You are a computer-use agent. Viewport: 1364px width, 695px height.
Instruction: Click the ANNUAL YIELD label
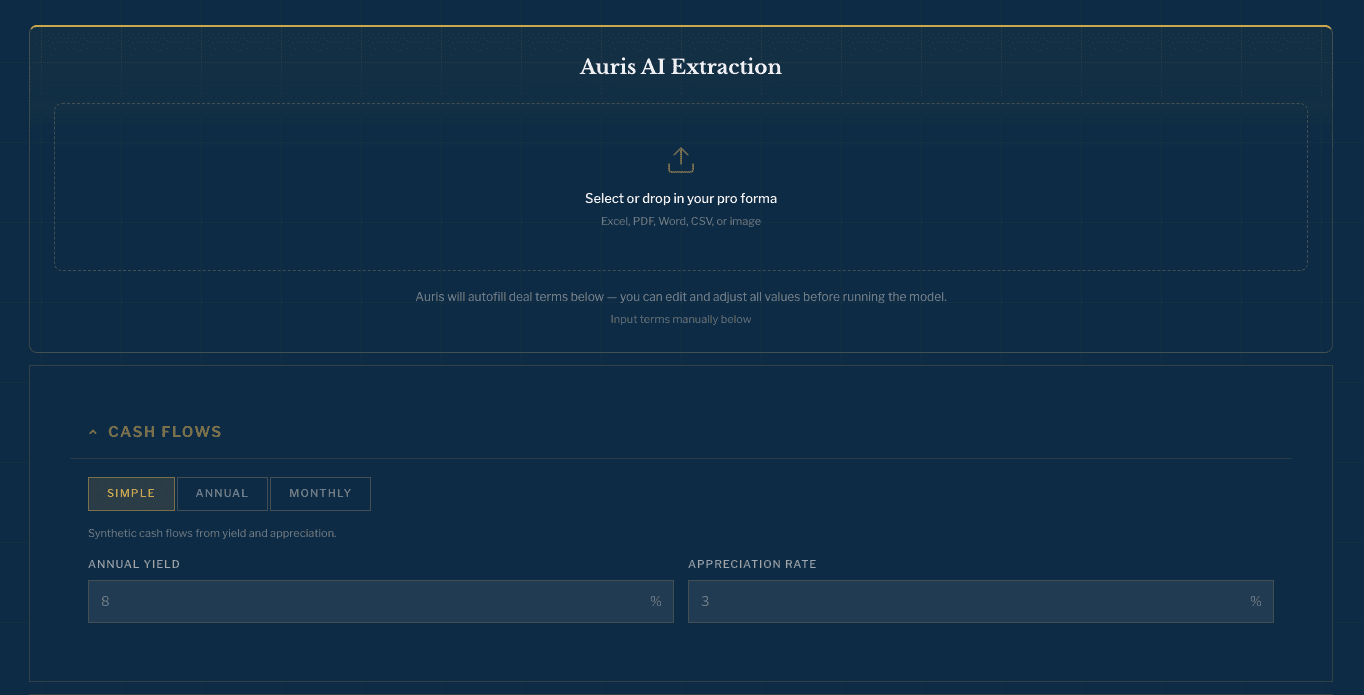[x=134, y=564]
